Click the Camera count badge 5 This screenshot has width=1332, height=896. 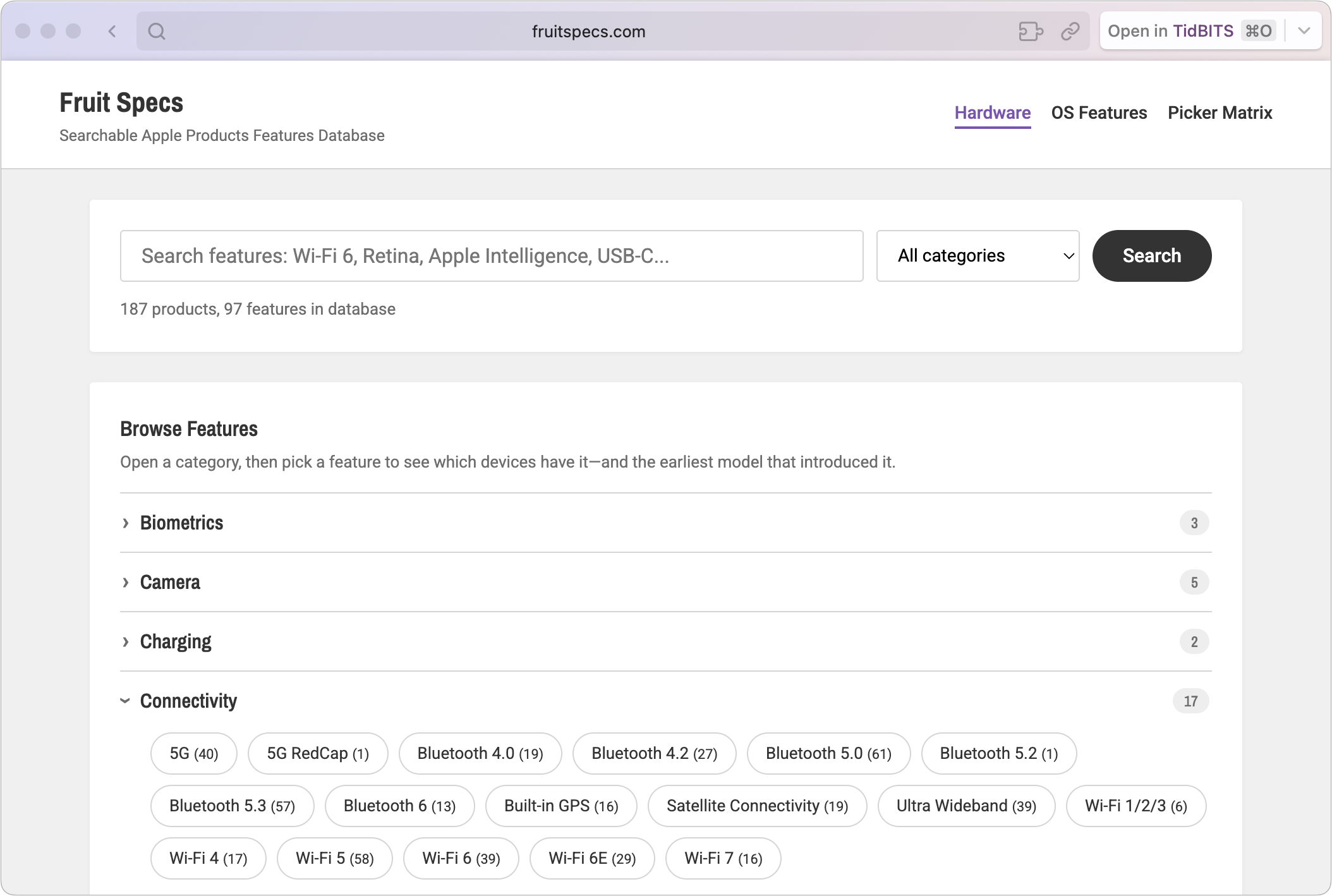pyautogui.click(x=1194, y=583)
